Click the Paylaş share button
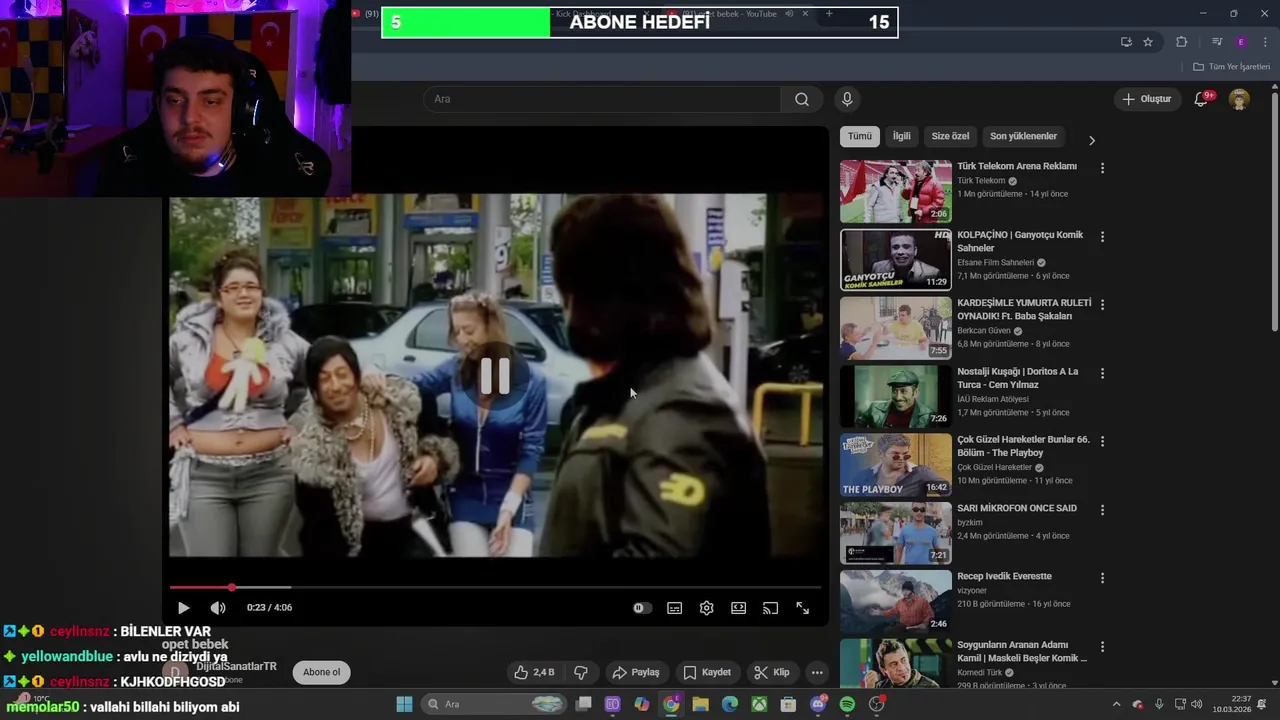The height and width of the screenshot is (720, 1280). pyautogui.click(x=636, y=672)
